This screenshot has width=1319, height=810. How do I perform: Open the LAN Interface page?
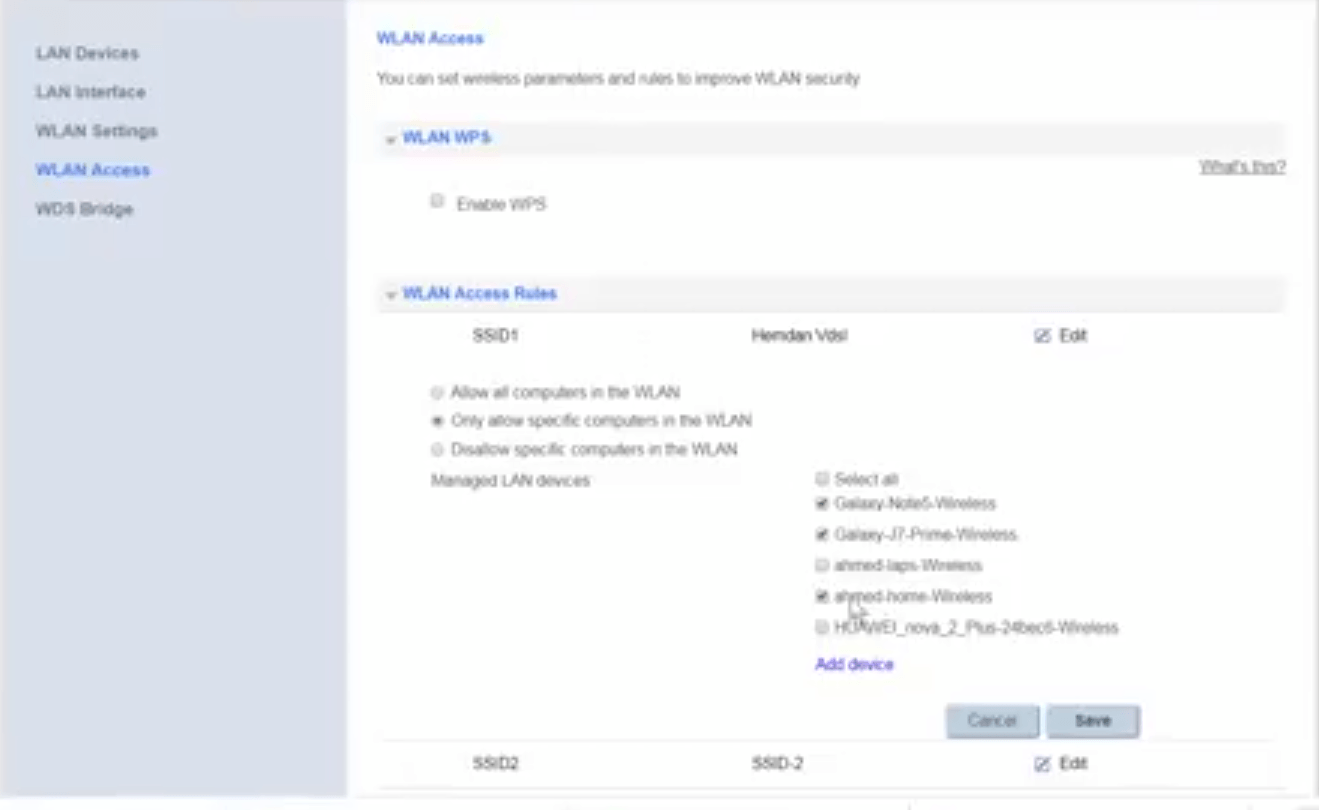point(90,92)
